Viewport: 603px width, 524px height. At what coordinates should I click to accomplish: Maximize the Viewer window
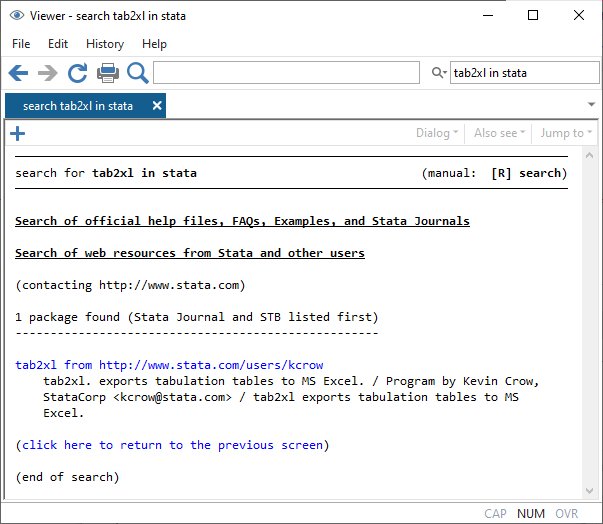tap(533, 15)
